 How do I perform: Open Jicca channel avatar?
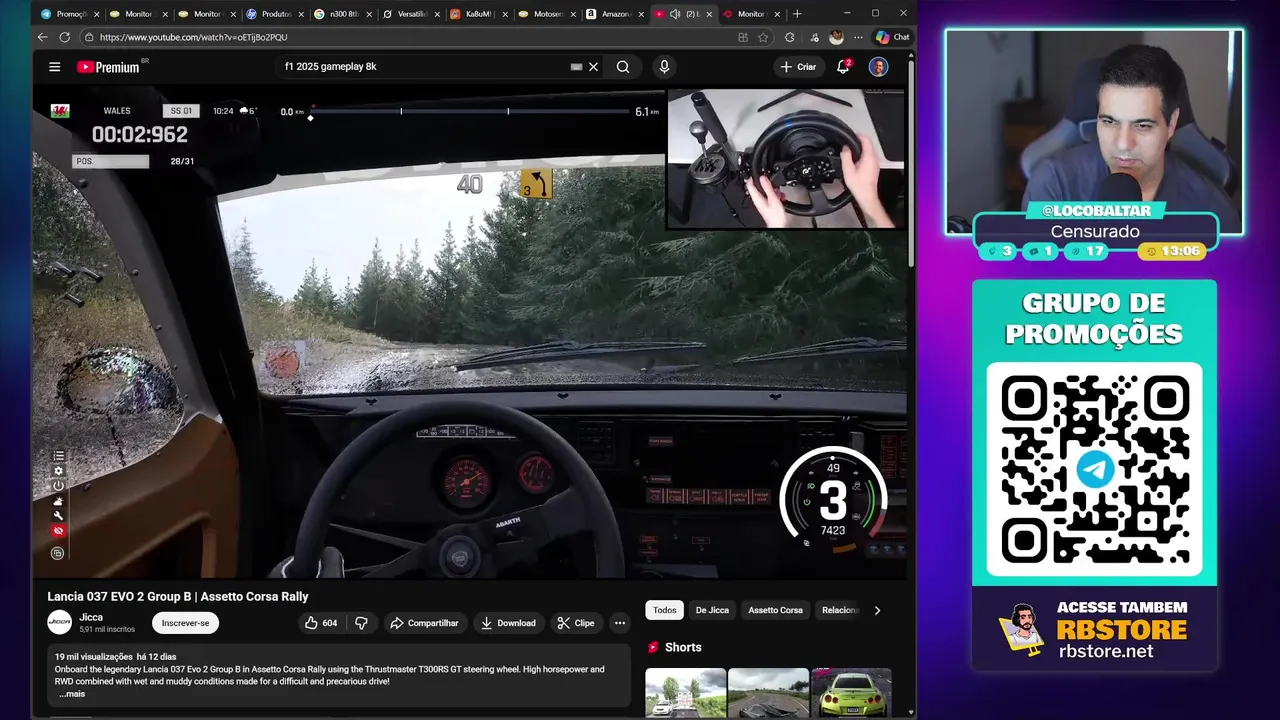tap(60, 622)
